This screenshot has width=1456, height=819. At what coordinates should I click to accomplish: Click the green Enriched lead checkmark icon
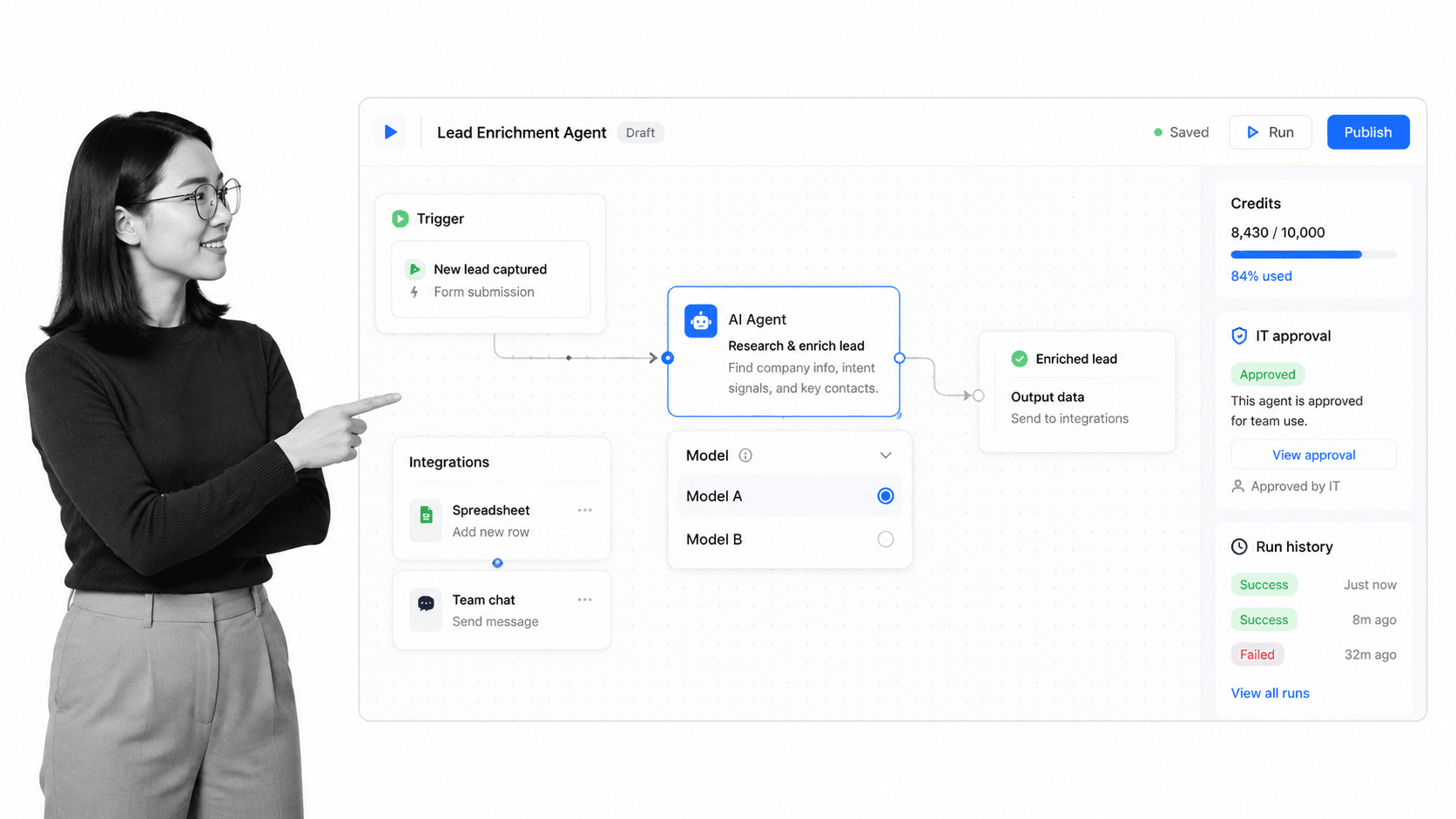[1019, 359]
